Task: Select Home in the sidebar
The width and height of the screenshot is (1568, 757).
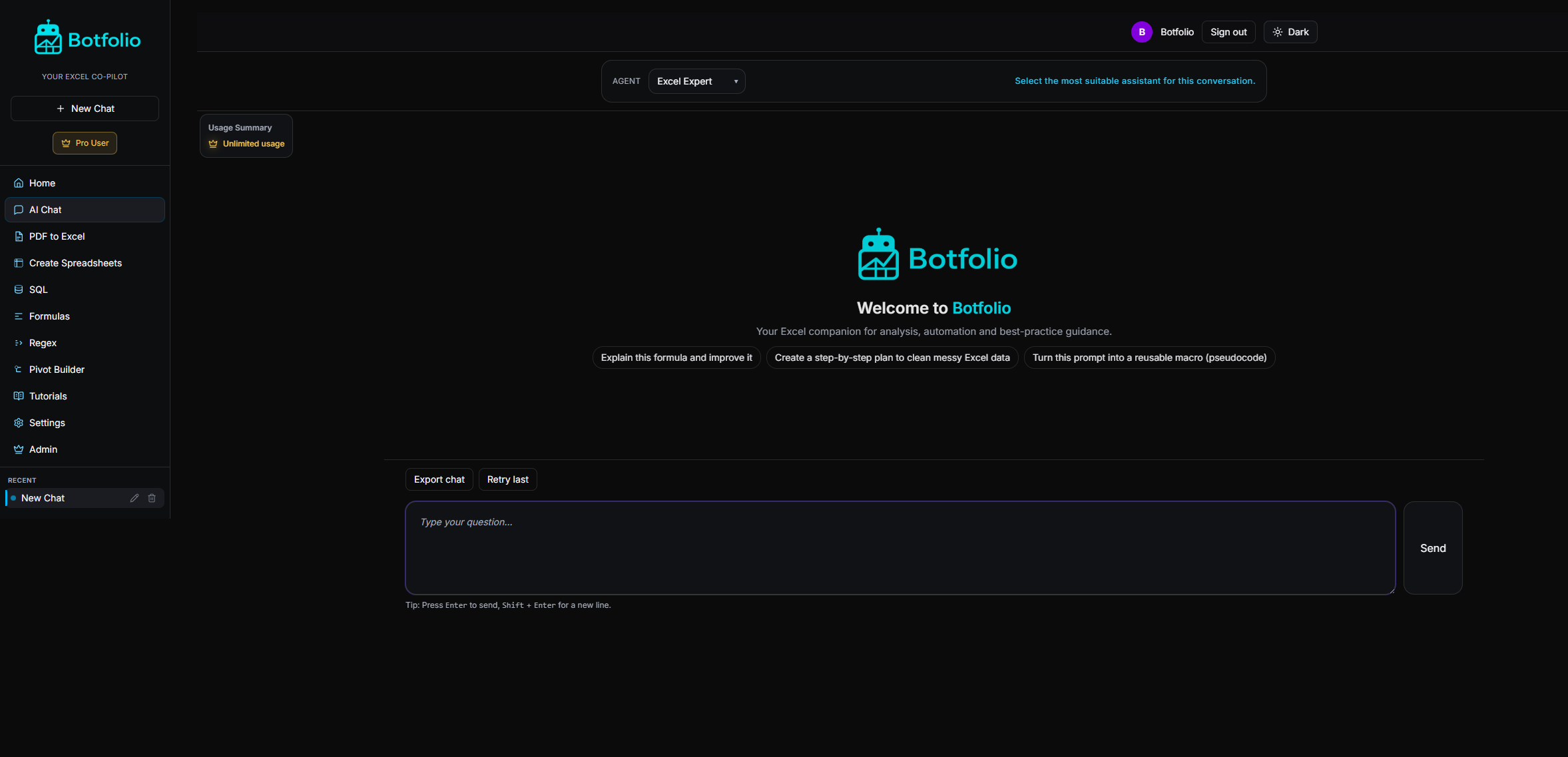Action: 41,182
